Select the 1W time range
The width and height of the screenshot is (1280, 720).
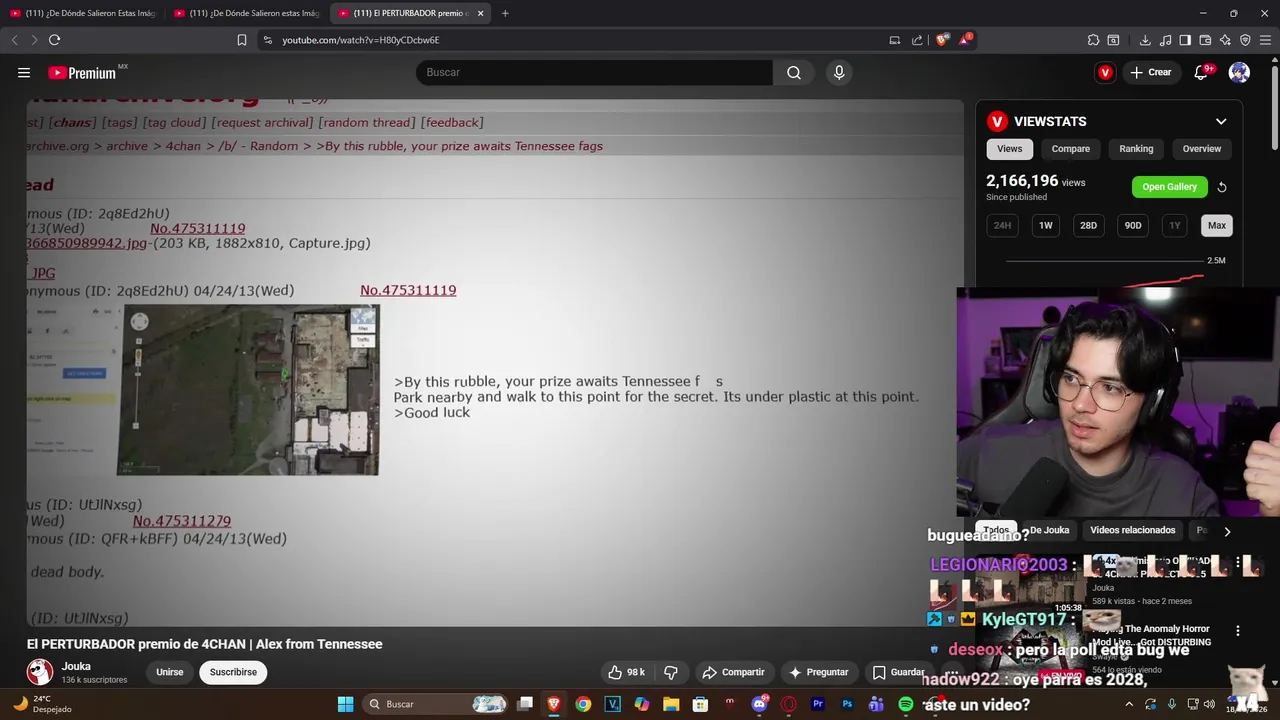[x=1045, y=226]
